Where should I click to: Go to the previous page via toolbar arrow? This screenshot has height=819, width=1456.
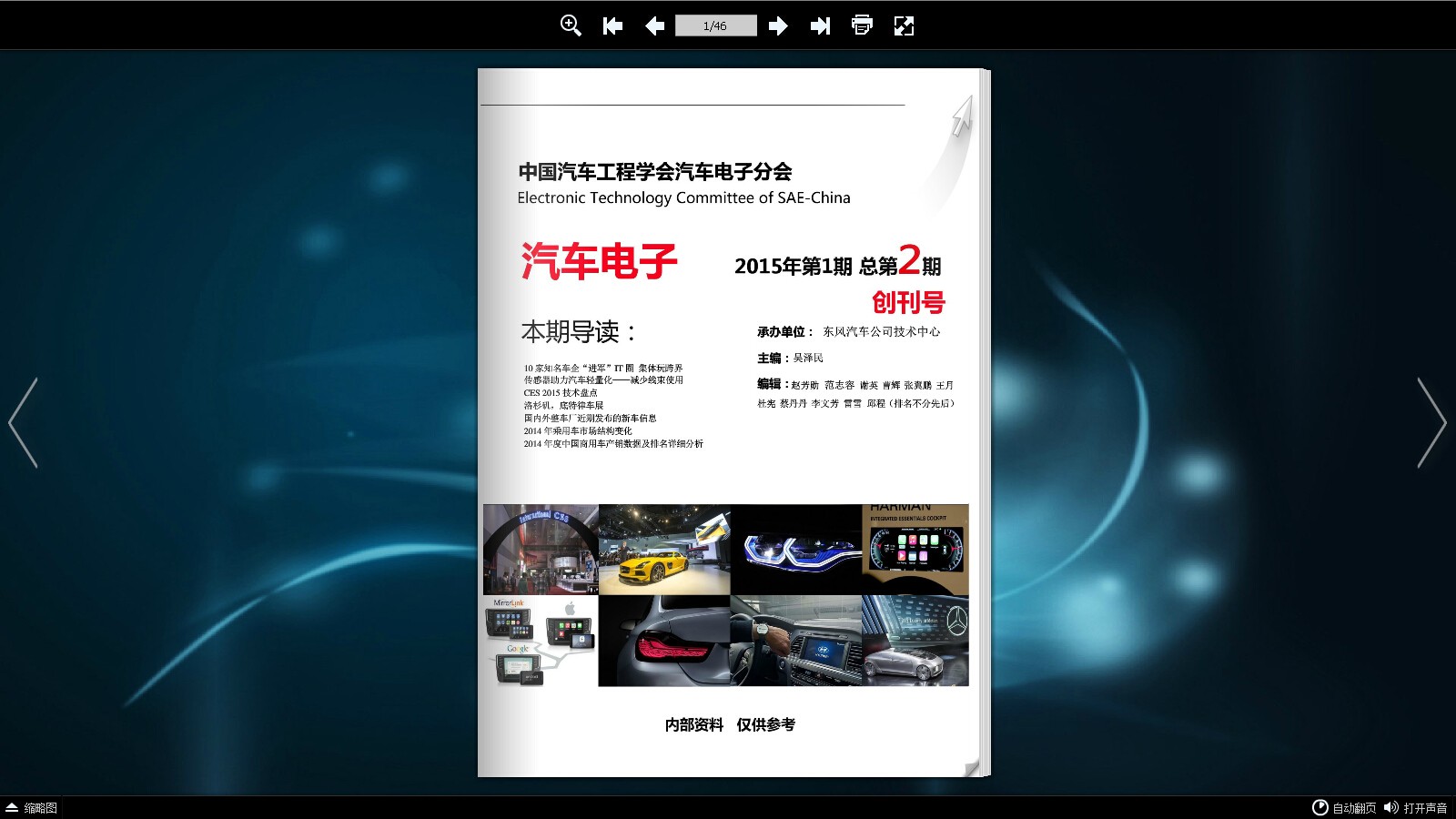pyautogui.click(x=654, y=25)
